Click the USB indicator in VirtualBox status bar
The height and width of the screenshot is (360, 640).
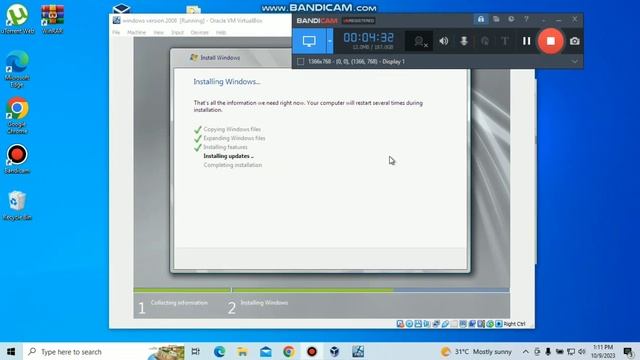[445, 324]
